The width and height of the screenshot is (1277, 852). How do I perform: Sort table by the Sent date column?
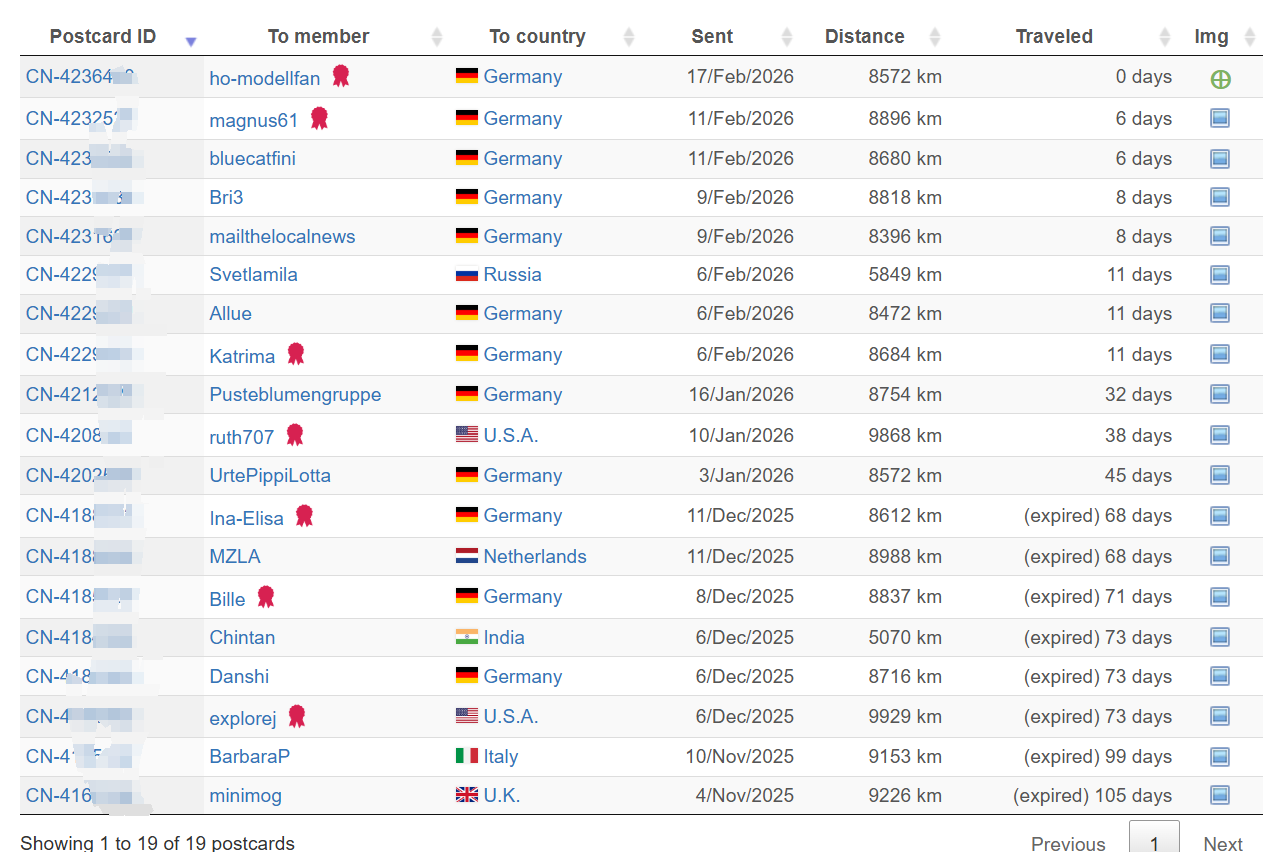712,37
